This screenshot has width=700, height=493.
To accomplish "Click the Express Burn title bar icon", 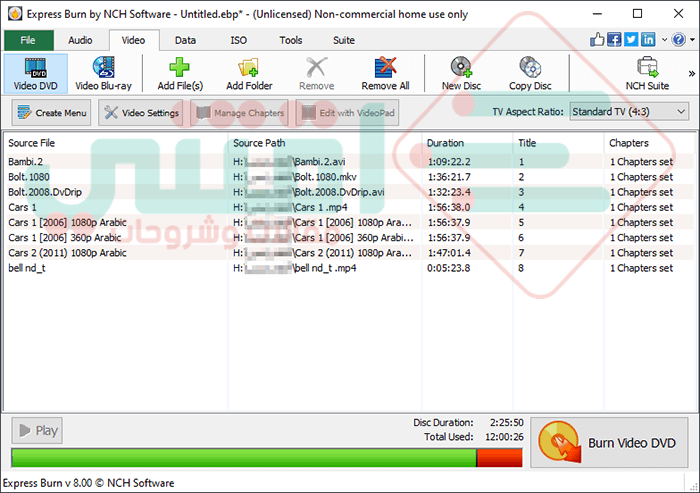I will tap(15, 14).
